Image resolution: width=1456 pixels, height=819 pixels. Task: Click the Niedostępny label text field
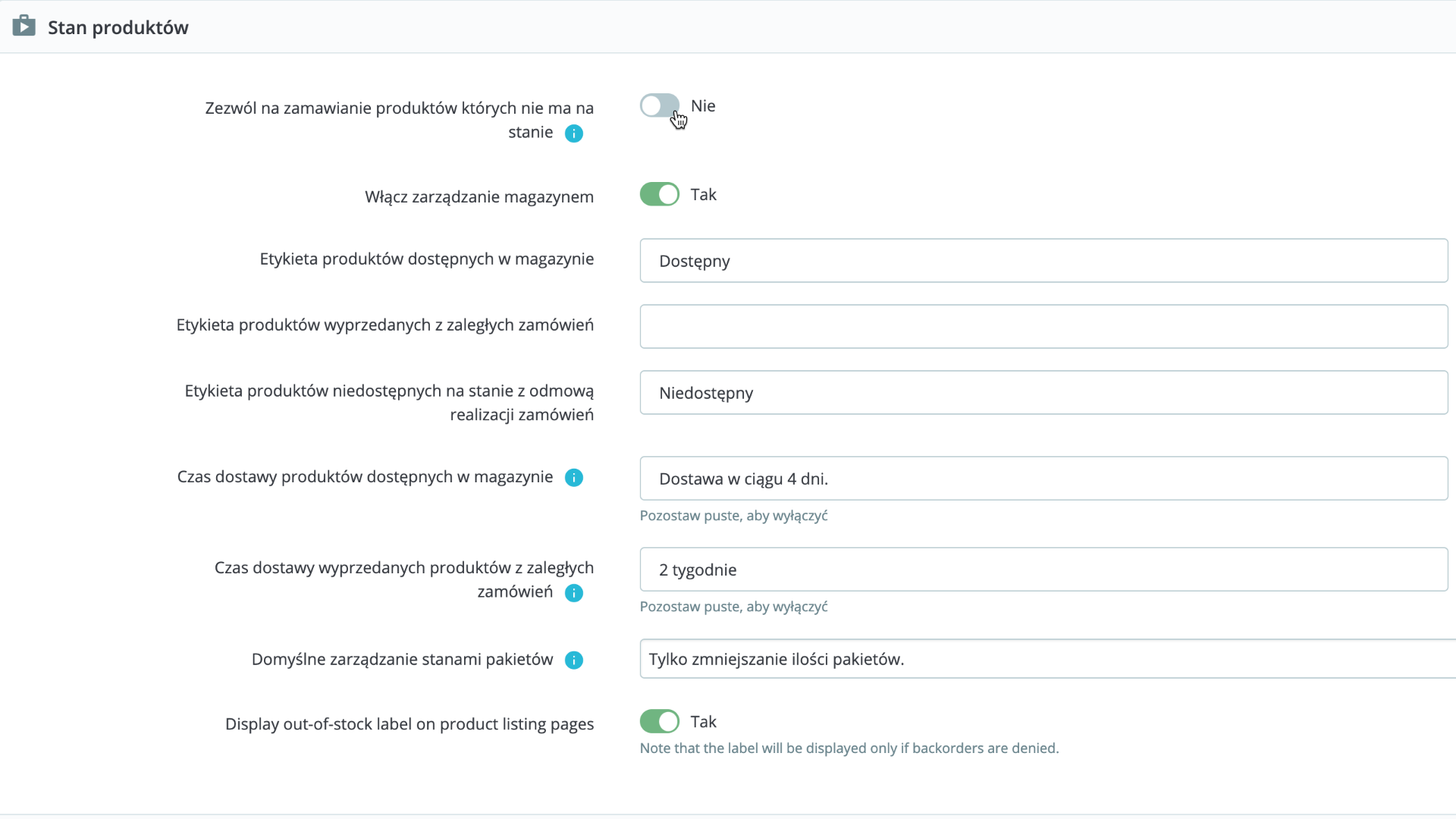(x=1043, y=393)
